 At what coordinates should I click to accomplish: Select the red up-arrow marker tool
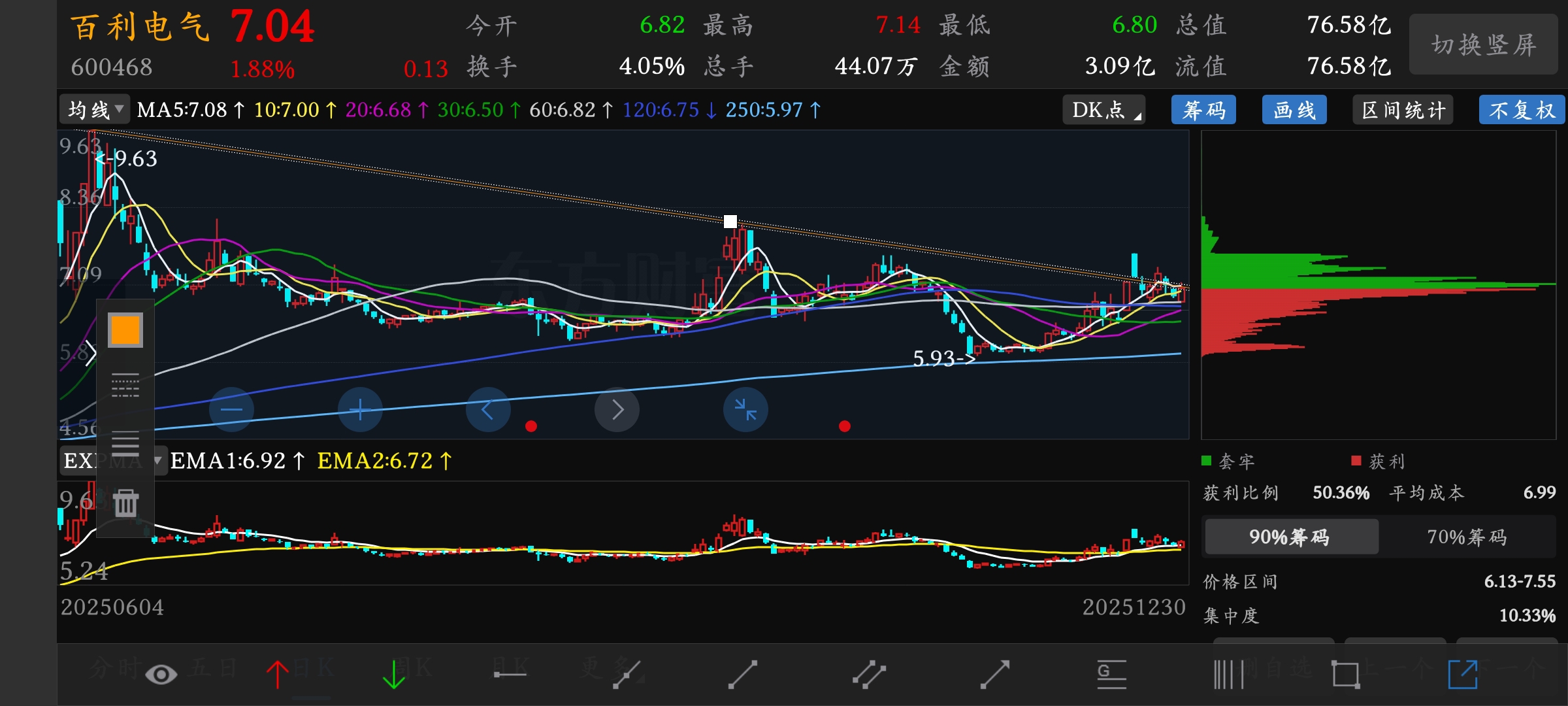pos(278,674)
